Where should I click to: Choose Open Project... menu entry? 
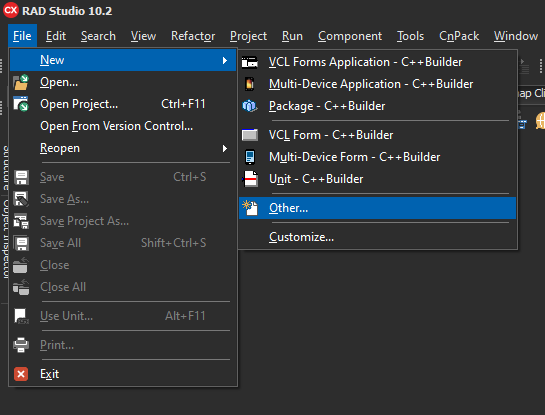click(x=123, y=104)
